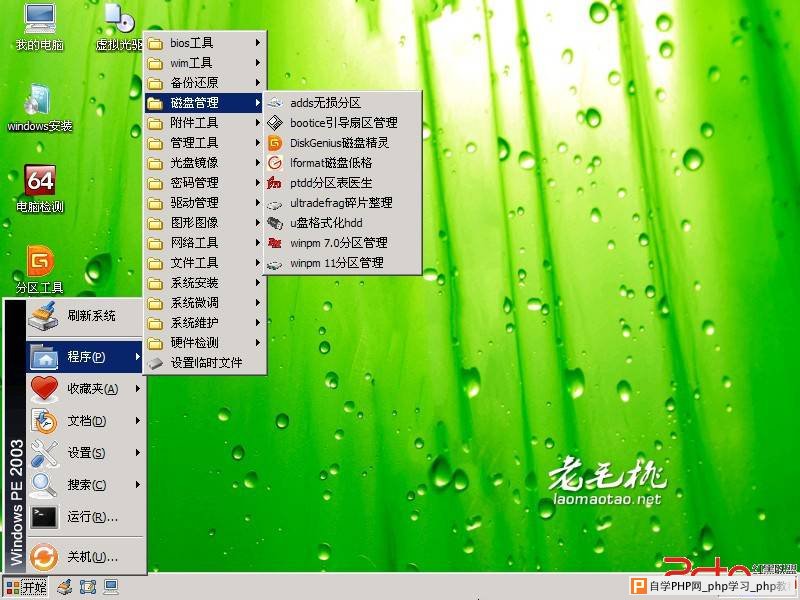
Task: Choose 运行(R)... from start menu
Action: (85, 517)
